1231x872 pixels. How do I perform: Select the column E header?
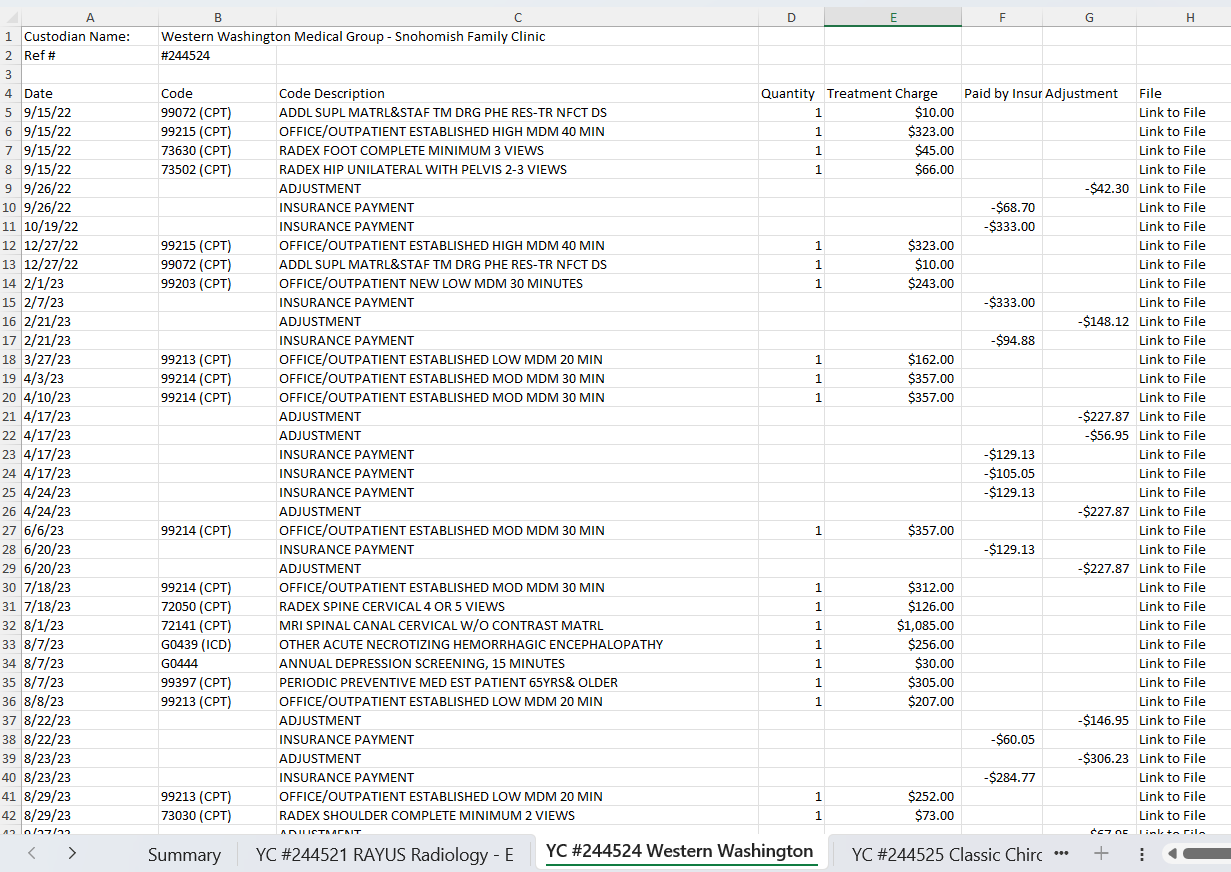(x=892, y=17)
